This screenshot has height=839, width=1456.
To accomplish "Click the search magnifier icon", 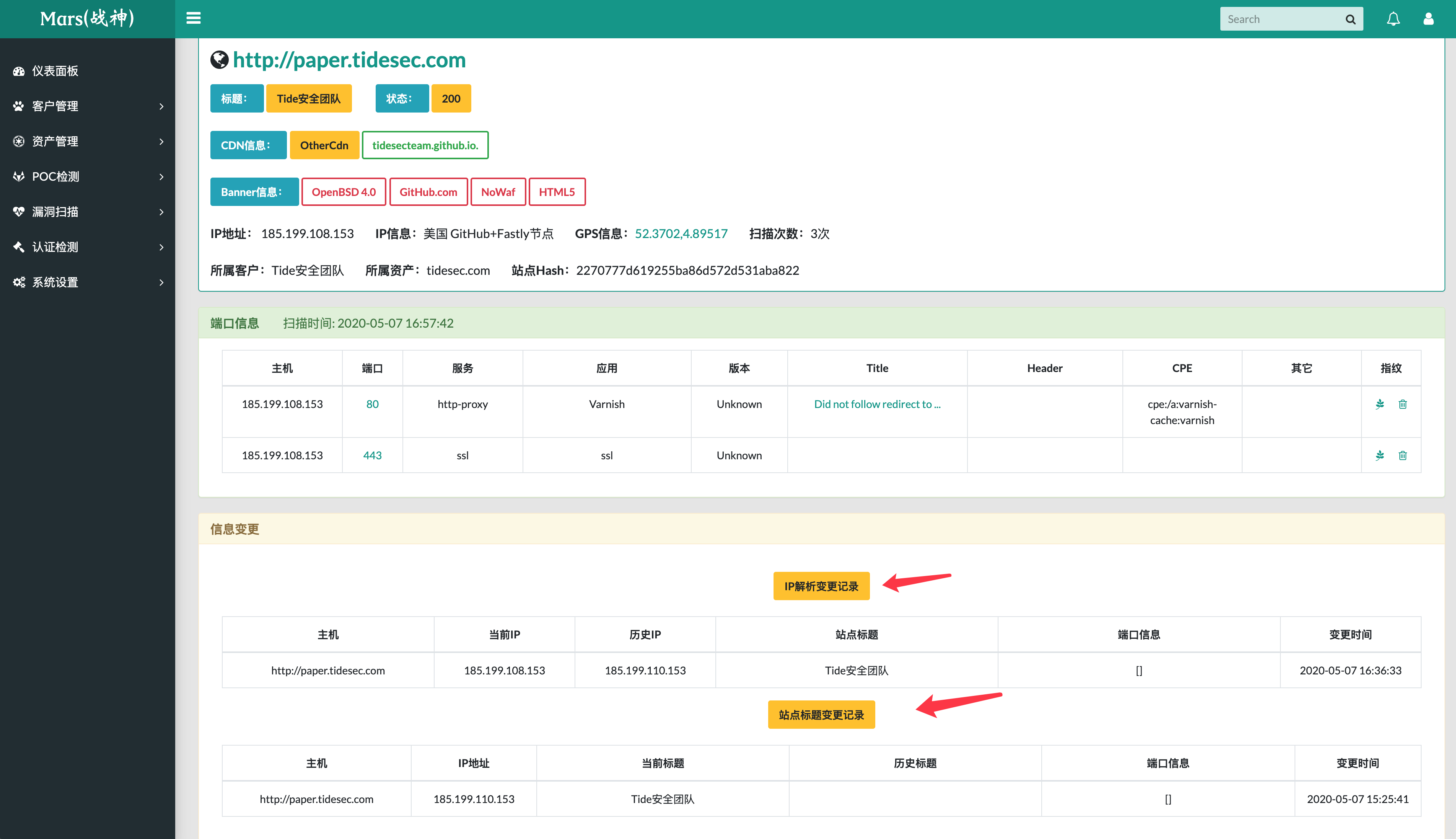I will point(1350,18).
